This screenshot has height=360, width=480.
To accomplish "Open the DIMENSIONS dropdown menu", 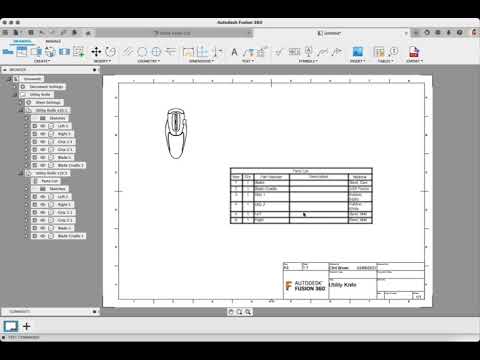I will [x=202, y=61].
